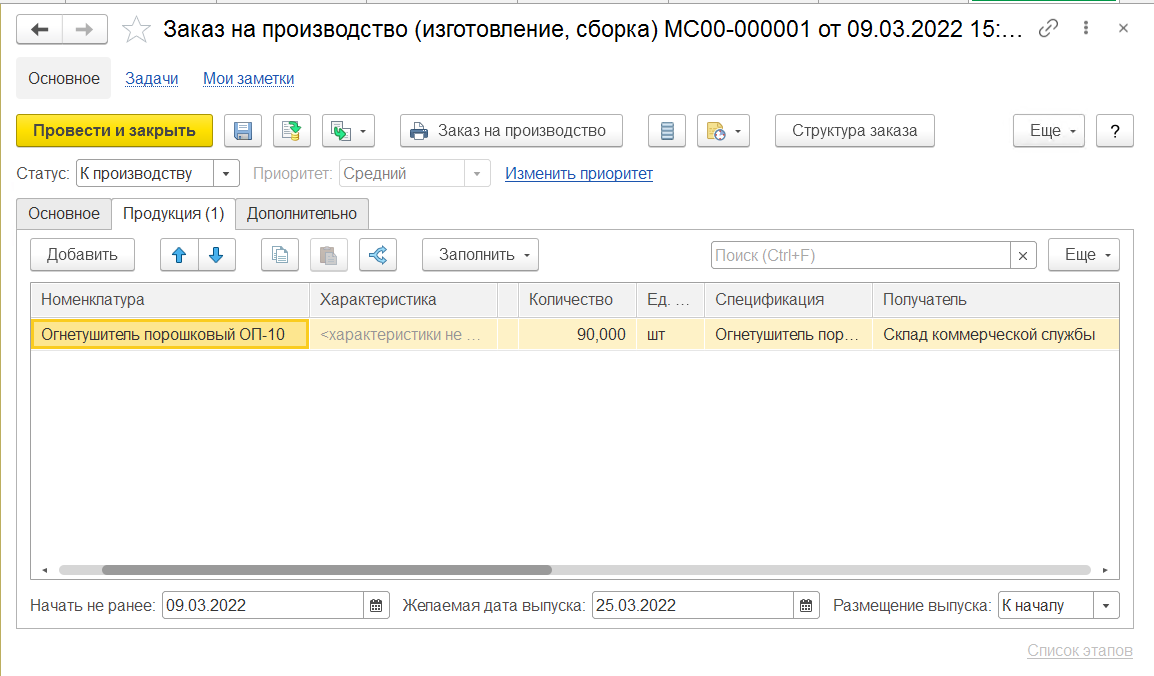The height and width of the screenshot is (676, 1154).
Task: Expand the Статус dropdown
Action: pos(228,174)
